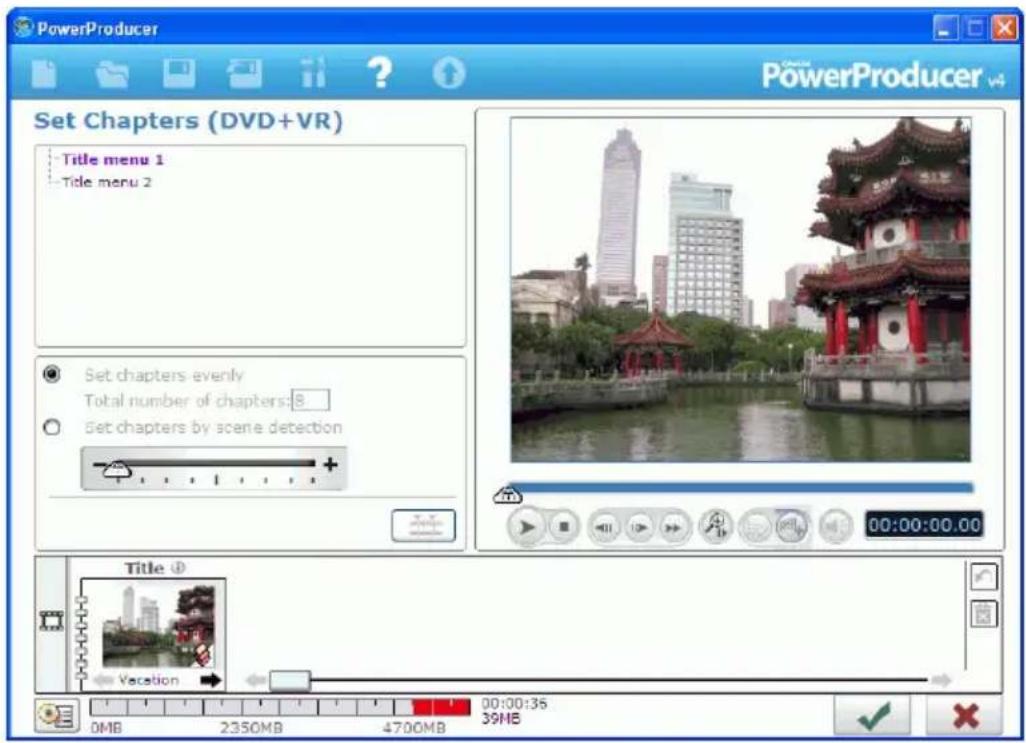Click the gray left arrow beside Vacation
The width and height of the screenshot is (1026, 743).
click(104, 681)
